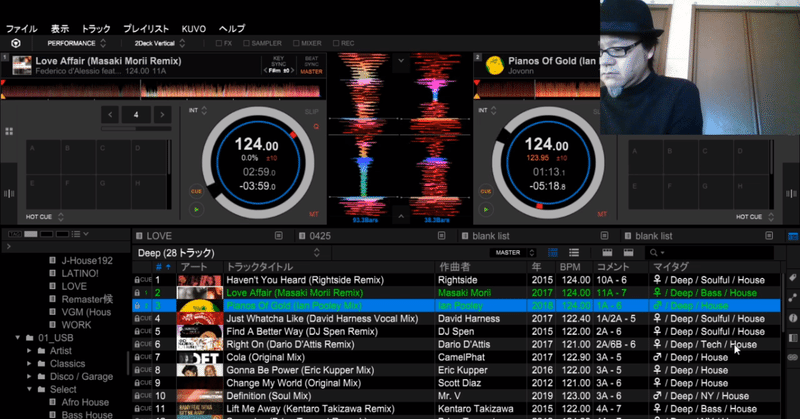Open the ファイル menu
800x419 pixels.
click(21, 29)
